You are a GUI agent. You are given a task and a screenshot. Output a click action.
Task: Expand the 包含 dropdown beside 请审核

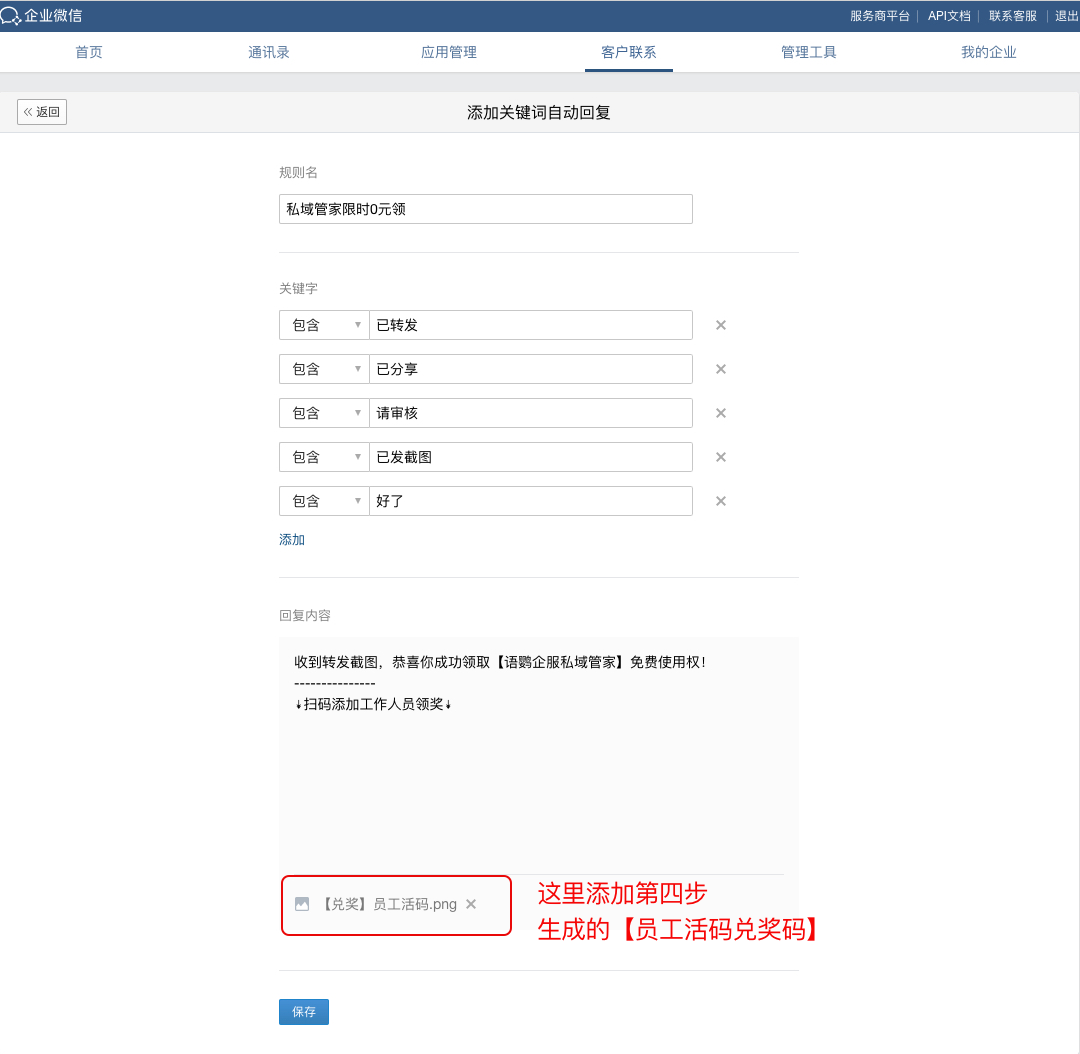pyautogui.click(x=324, y=413)
